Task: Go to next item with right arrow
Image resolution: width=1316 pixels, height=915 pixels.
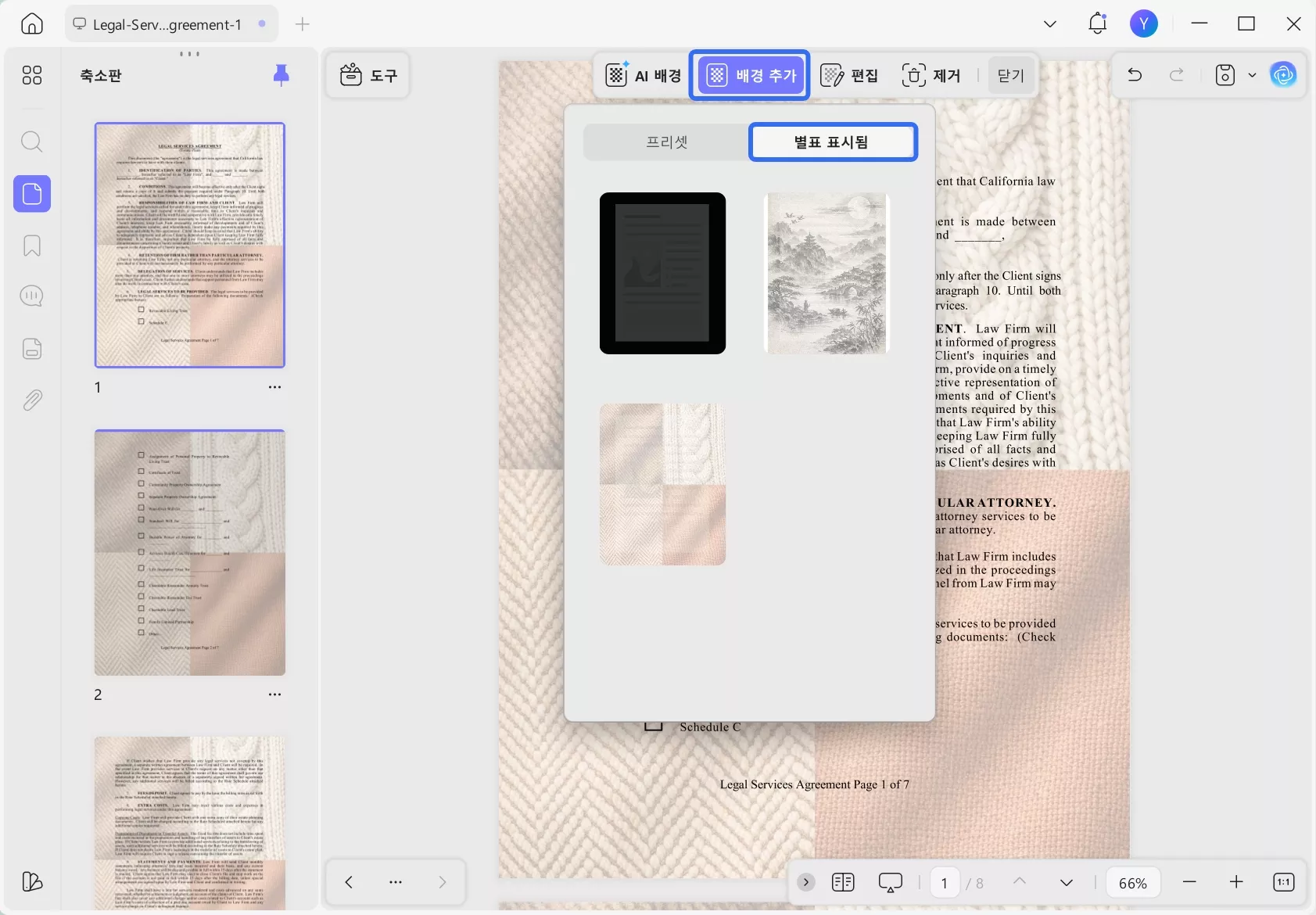Action: point(443,882)
